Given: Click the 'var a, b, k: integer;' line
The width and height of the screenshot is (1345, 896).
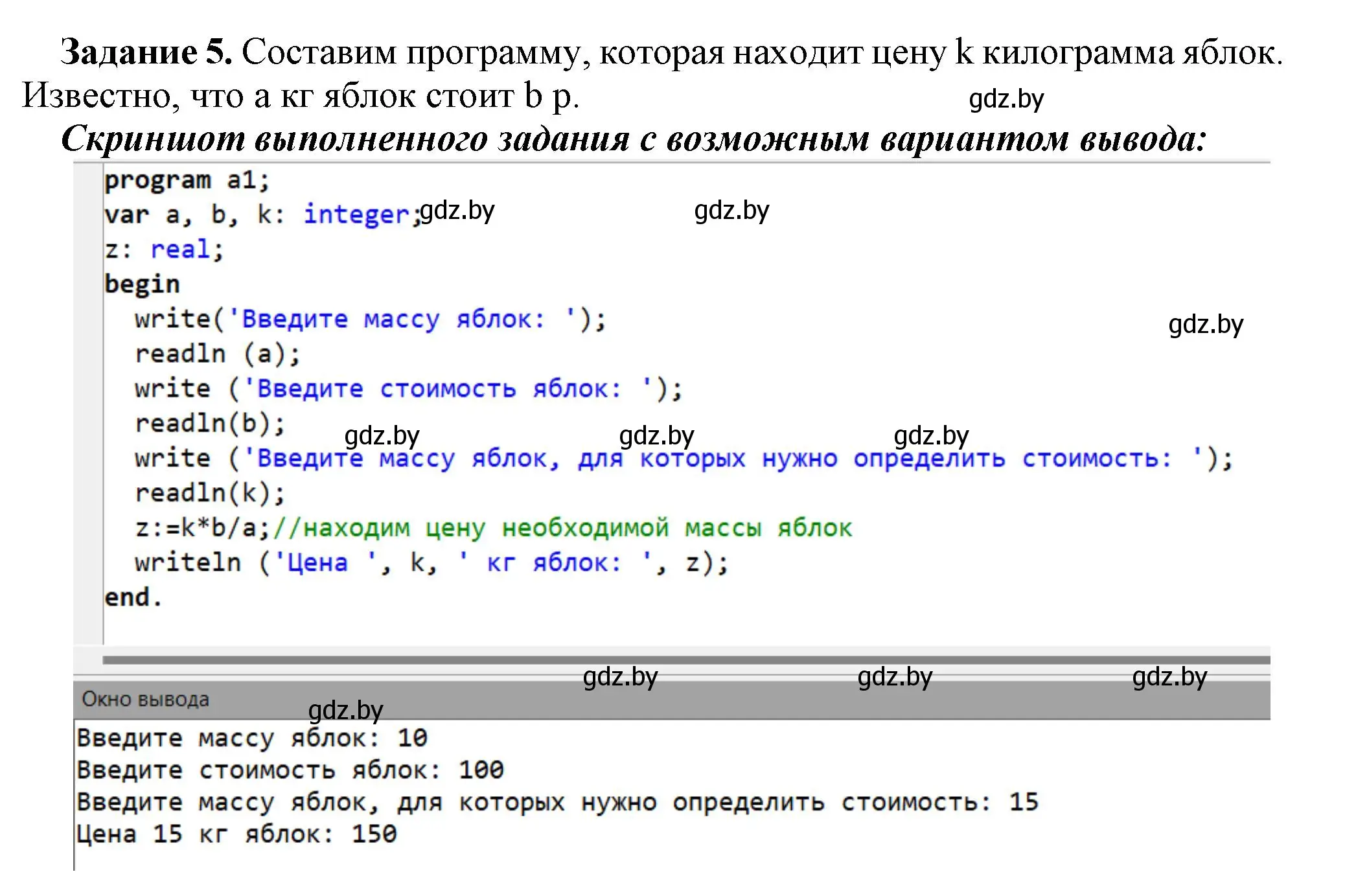Looking at the screenshot, I should tap(263, 214).
